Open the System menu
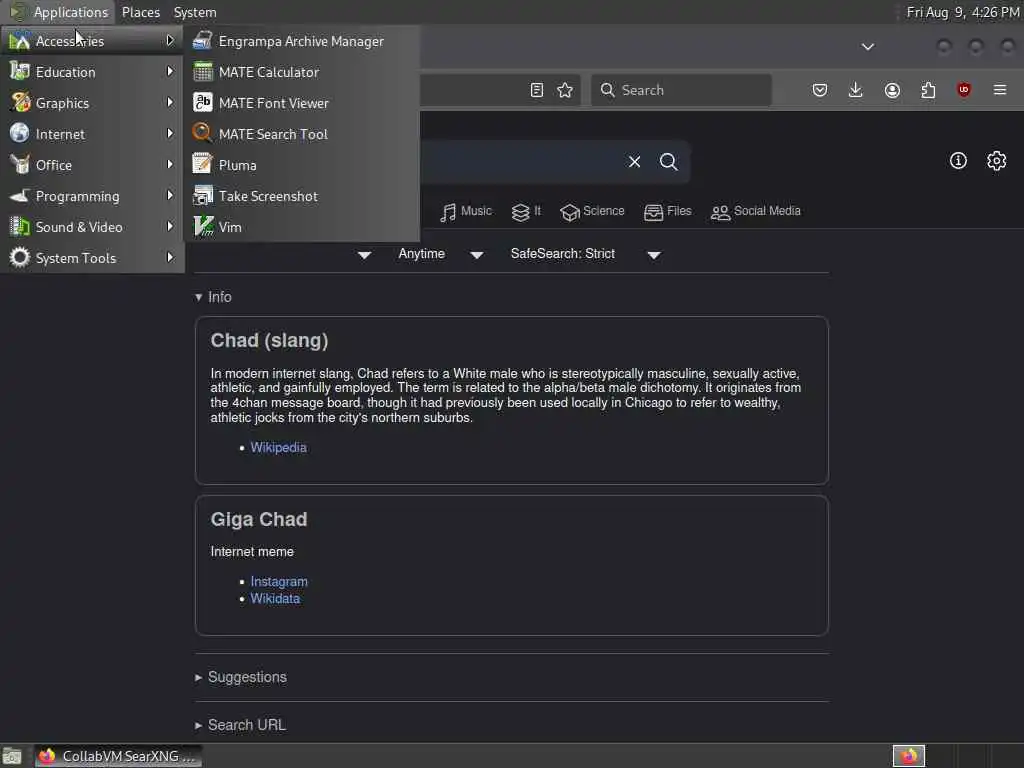 pyautogui.click(x=195, y=12)
